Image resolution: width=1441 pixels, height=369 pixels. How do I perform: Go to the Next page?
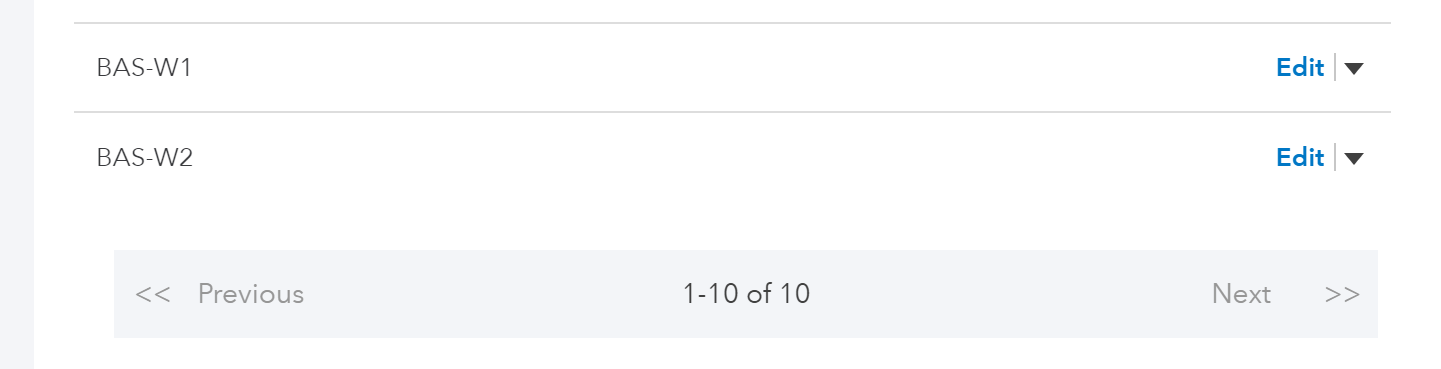pos(1241,294)
